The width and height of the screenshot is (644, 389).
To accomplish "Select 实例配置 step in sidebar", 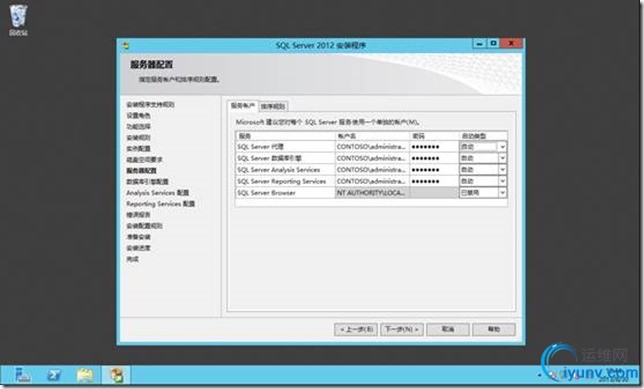I will click(138, 148).
